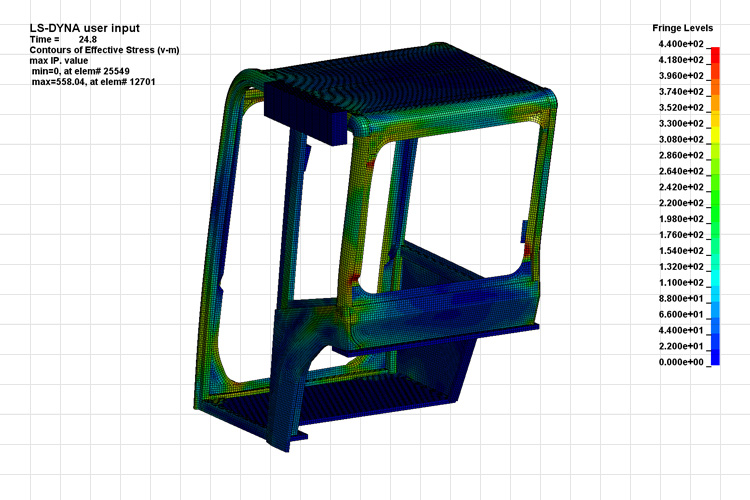Select the 2.860e+02 fringe value
Image resolution: width=750 pixels, height=500 pixels.
click(x=681, y=155)
